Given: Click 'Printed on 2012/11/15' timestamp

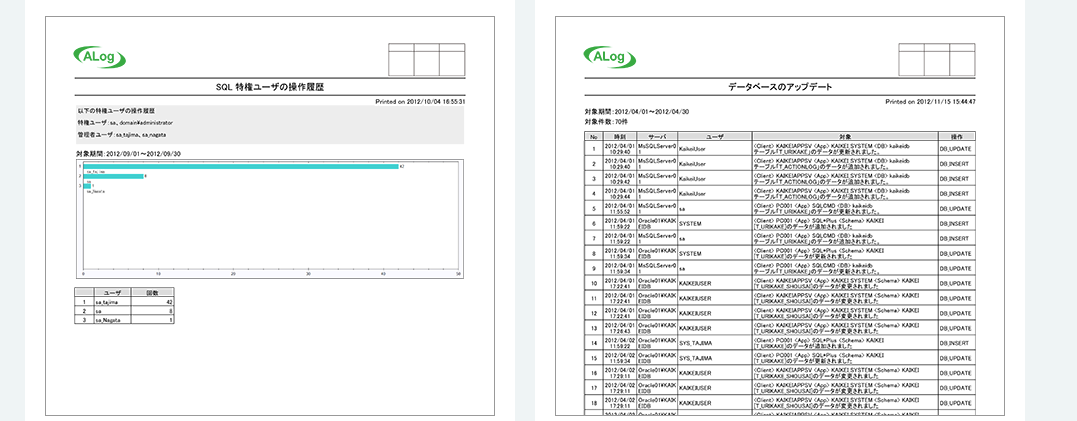Looking at the screenshot, I should (931, 101).
